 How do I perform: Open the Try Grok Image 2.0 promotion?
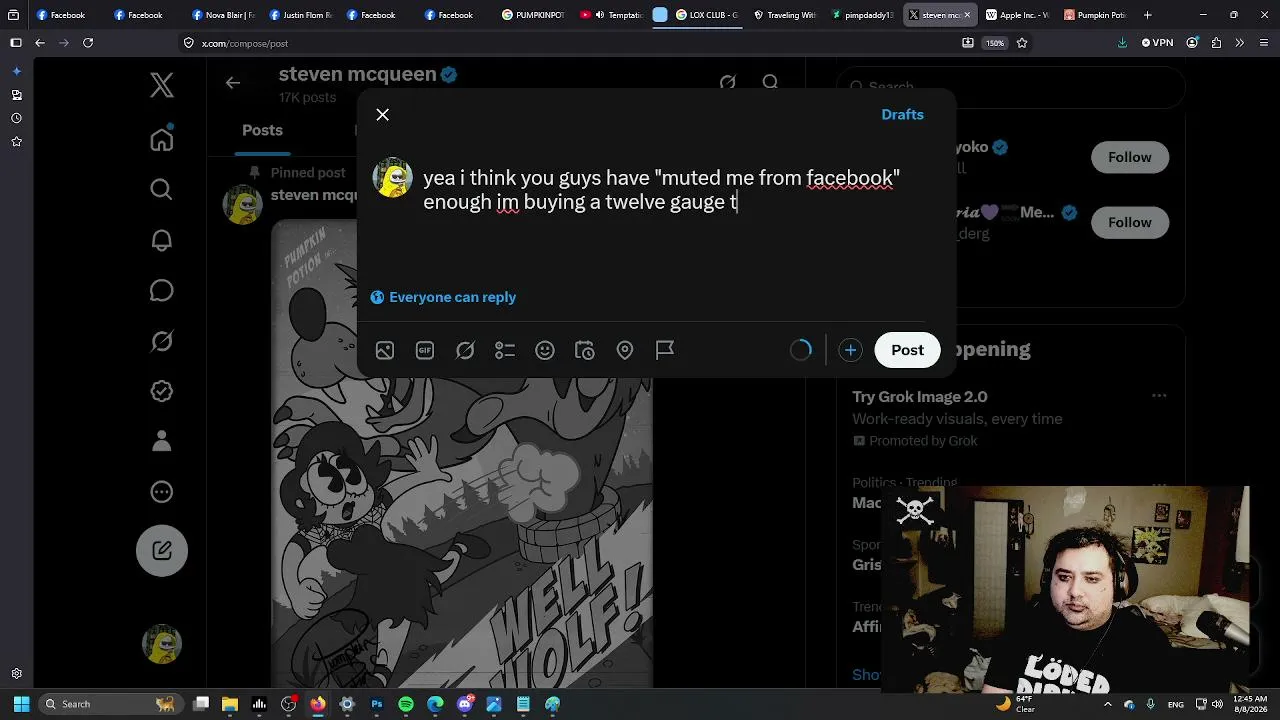coord(920,397)
